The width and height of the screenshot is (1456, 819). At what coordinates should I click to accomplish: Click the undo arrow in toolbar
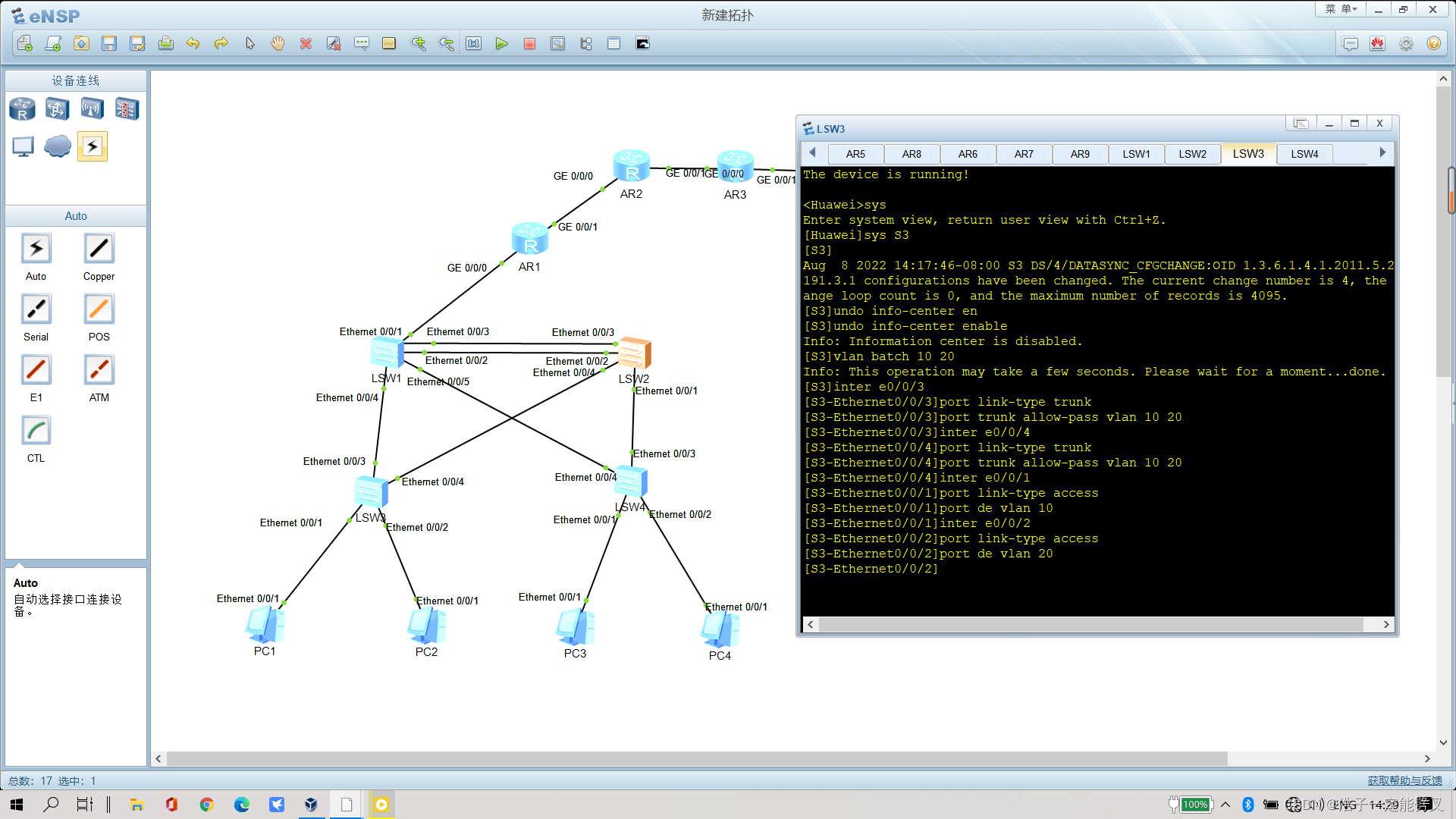coord(193,44)
